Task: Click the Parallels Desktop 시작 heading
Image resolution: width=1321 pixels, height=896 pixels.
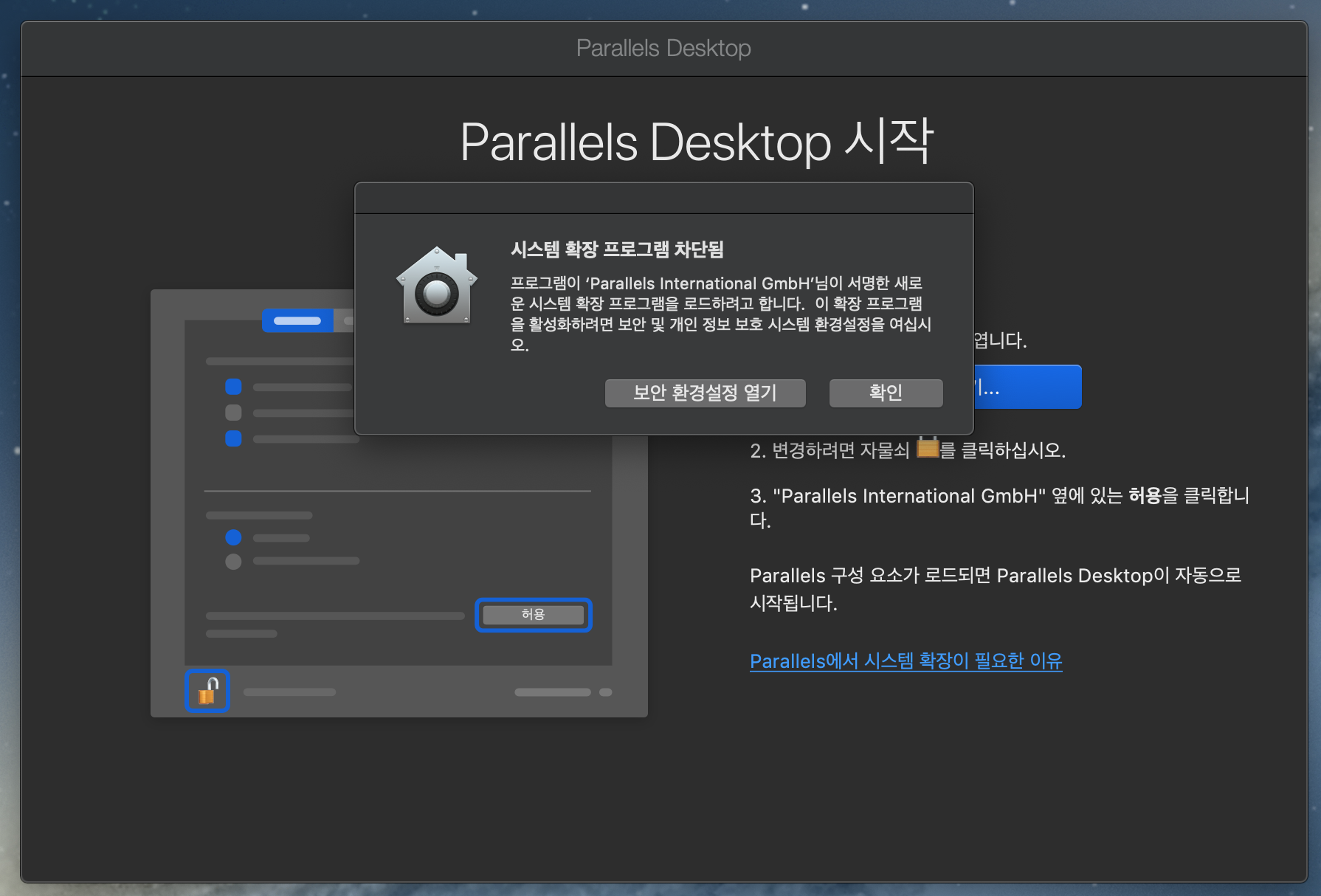Action: coord(697,142)
